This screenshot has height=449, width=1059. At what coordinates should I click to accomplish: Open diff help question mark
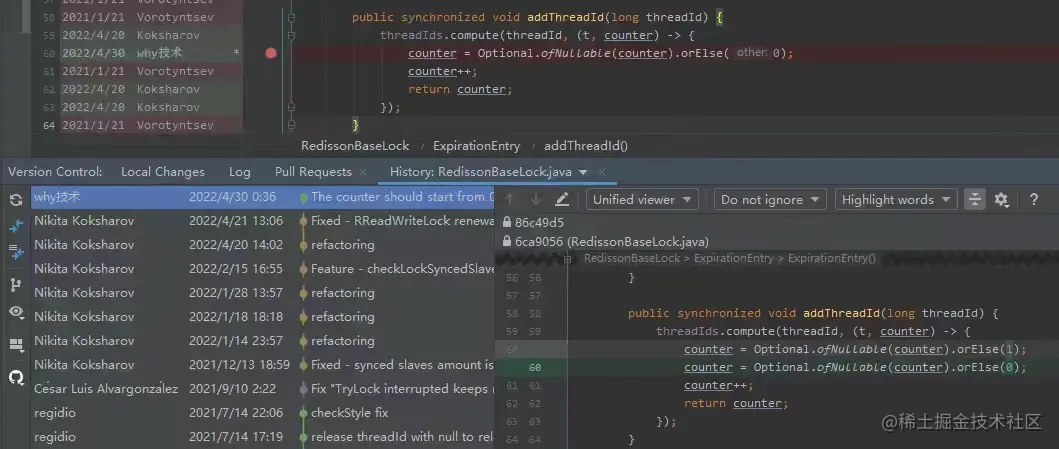(x=1033, y=199)
